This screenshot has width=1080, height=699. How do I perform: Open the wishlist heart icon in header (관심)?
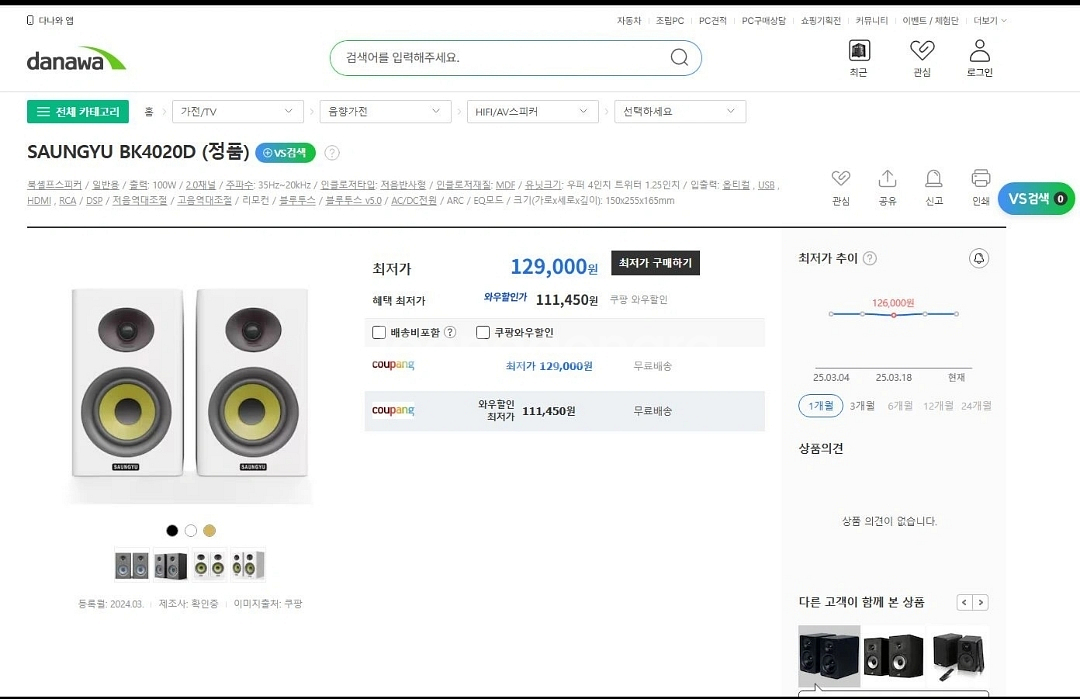(x=922, y=51)
